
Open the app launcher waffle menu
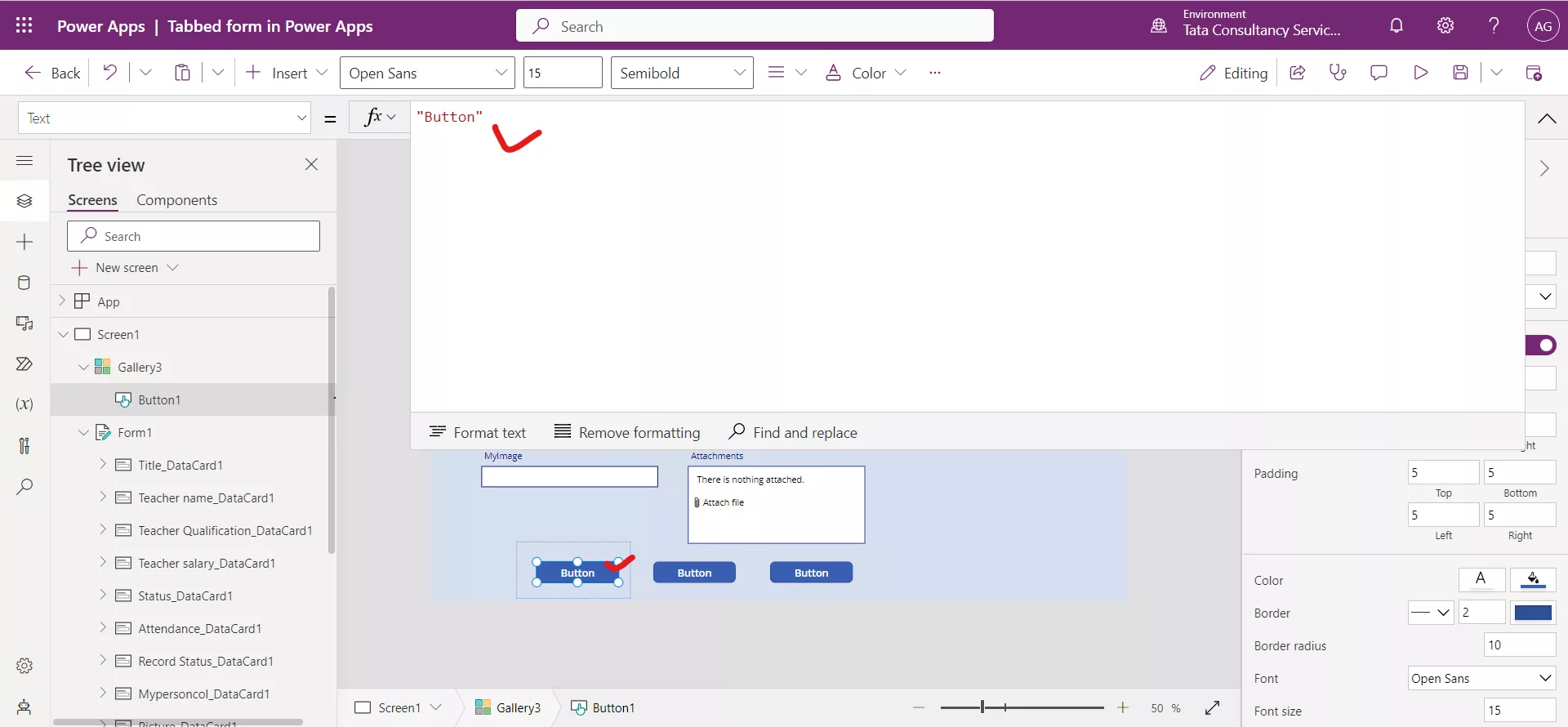click(x=24, y=25)
